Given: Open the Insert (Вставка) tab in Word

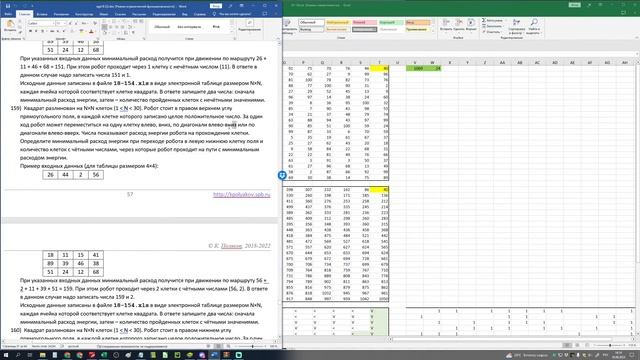Looking at the screenshot, I should click(42, 14).
